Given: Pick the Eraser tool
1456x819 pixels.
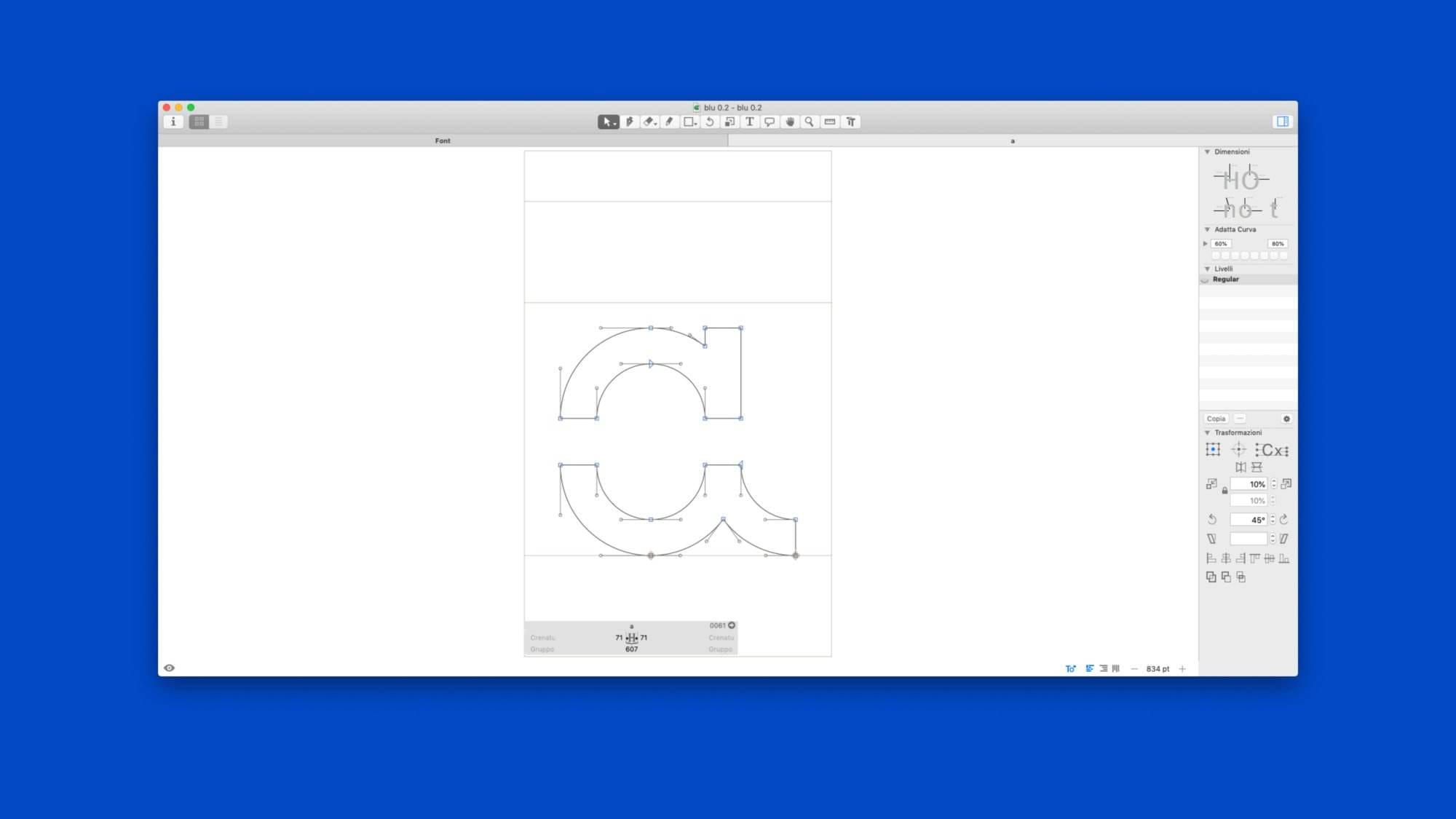Looking at the screenshot, I should coord(649,122).
